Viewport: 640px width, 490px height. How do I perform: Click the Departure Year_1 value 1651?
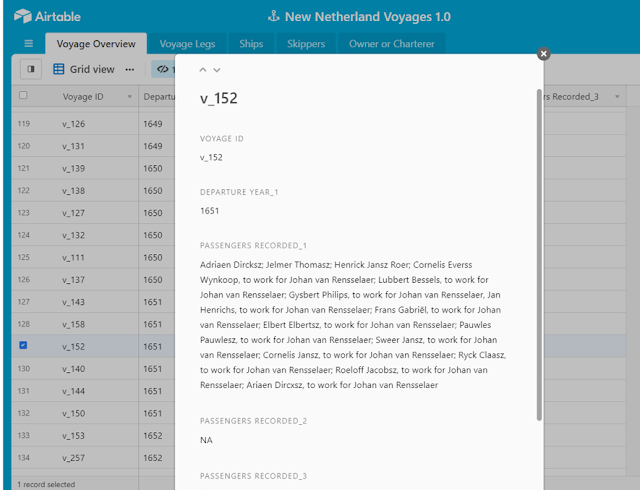pos(209,211)
